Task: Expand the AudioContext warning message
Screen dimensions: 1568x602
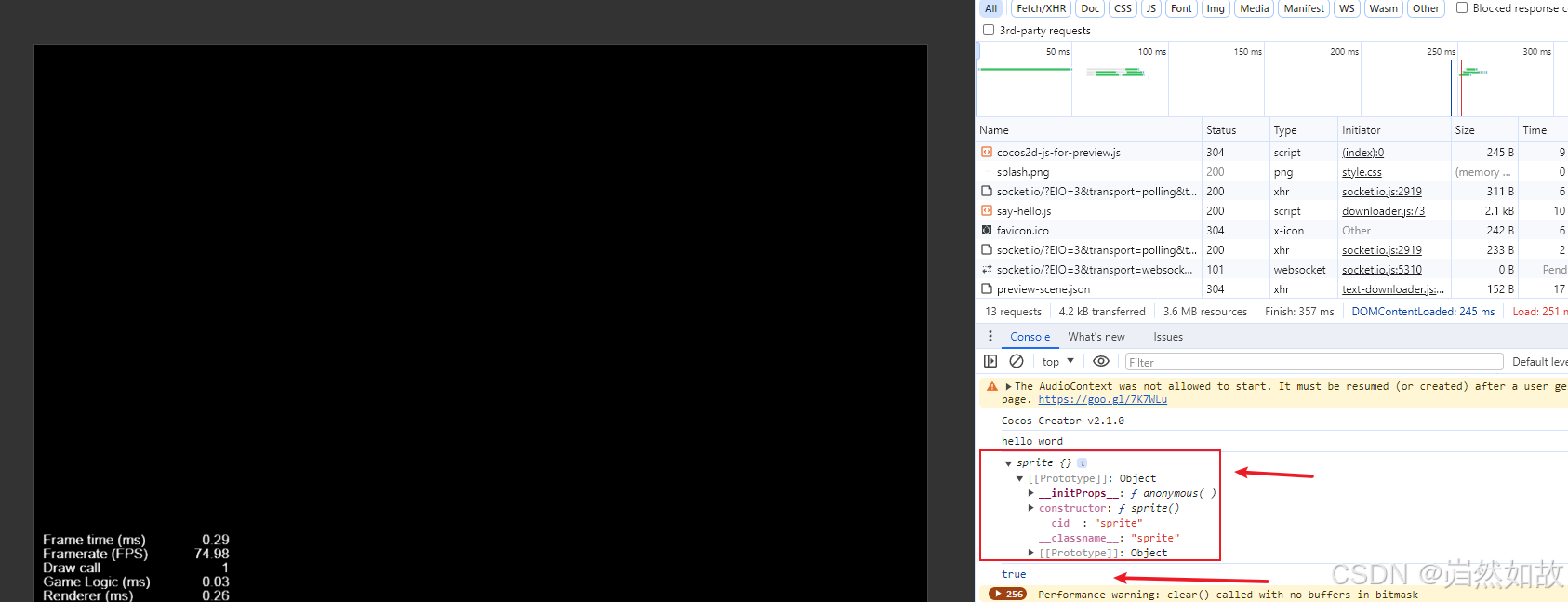Action: pyautogui.click(x=1008, y=386)
